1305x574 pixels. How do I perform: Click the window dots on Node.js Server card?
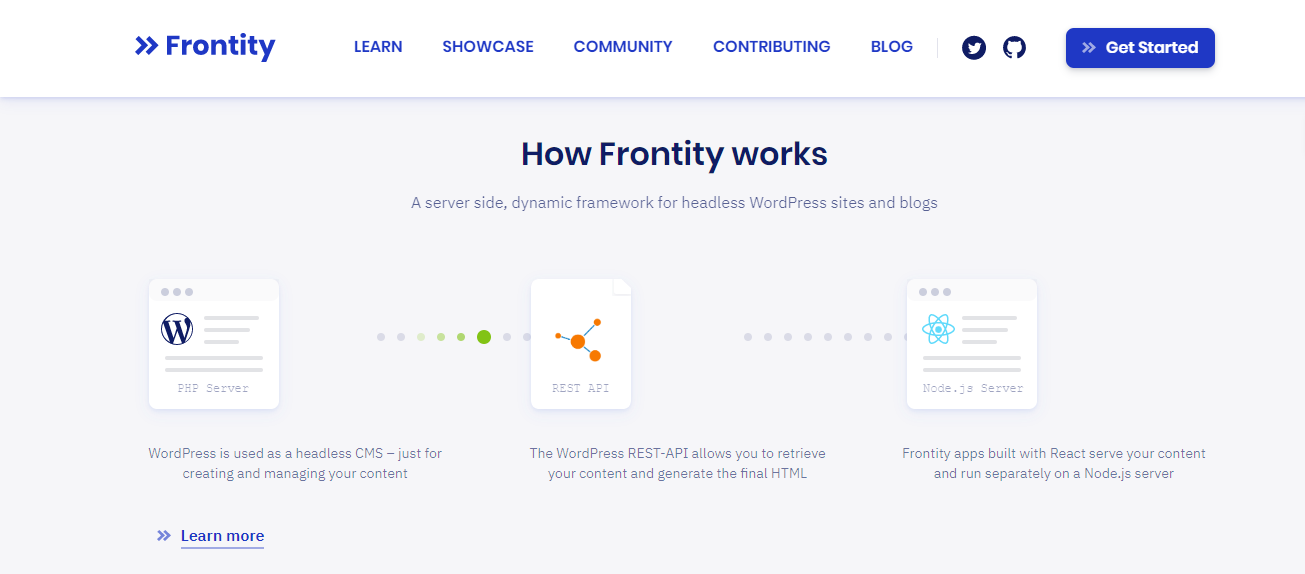935,292
